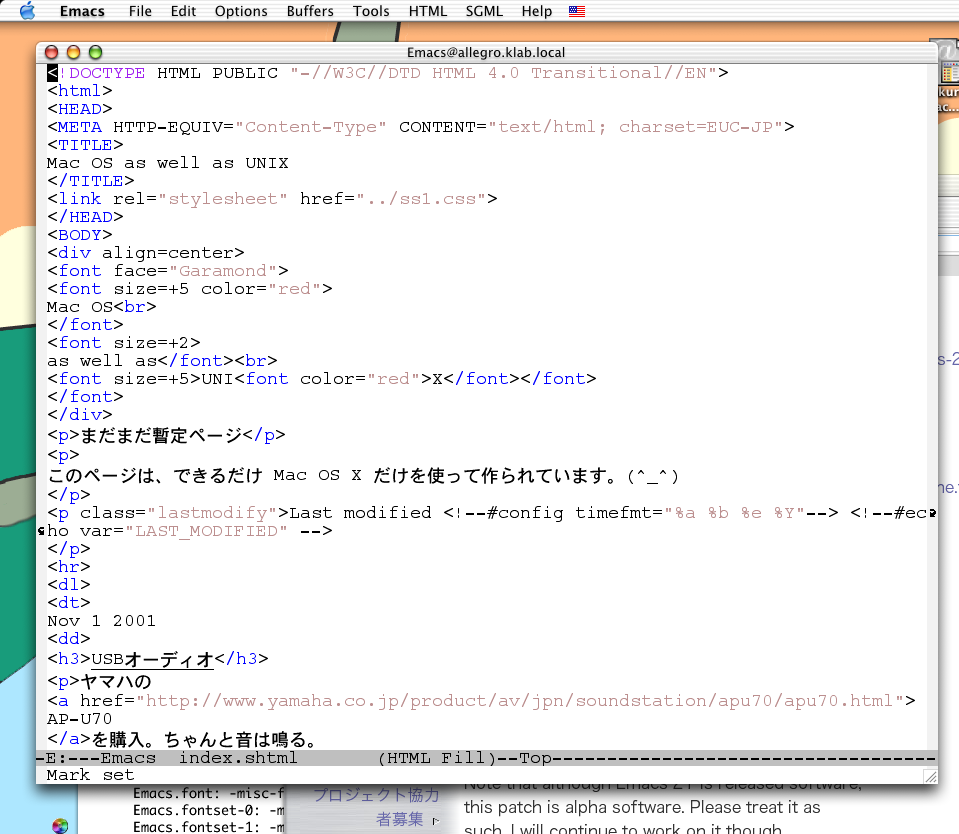Open the Apple menu
The image size is (959, 834).
(x=27, y=11)
